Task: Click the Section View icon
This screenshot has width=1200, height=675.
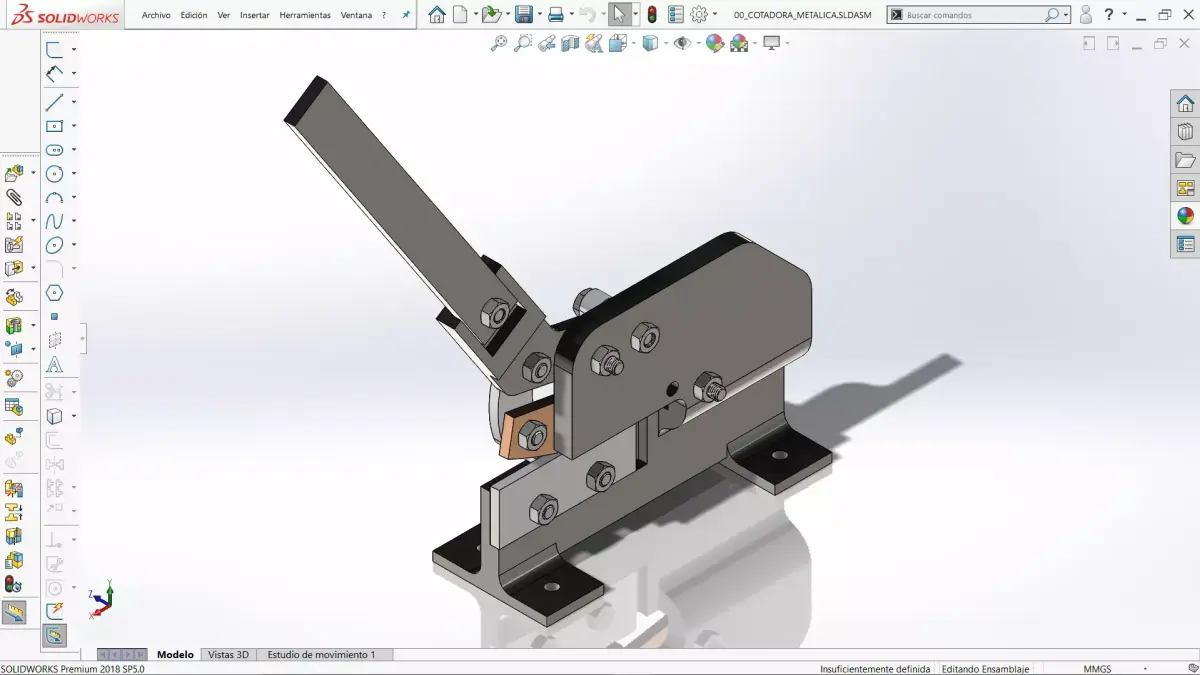Action: click(570, 43)
